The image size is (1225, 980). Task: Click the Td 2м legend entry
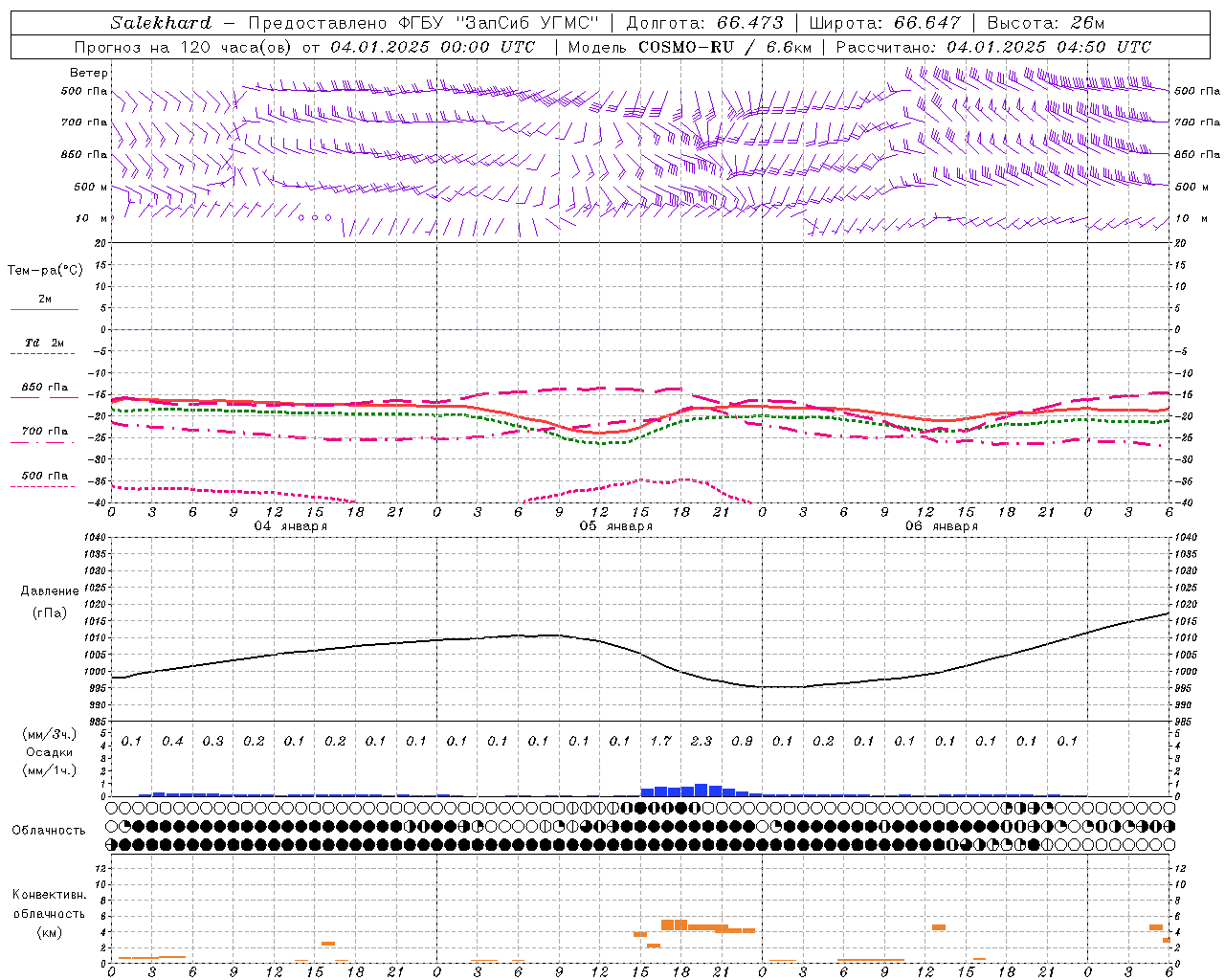coord(45,343)
